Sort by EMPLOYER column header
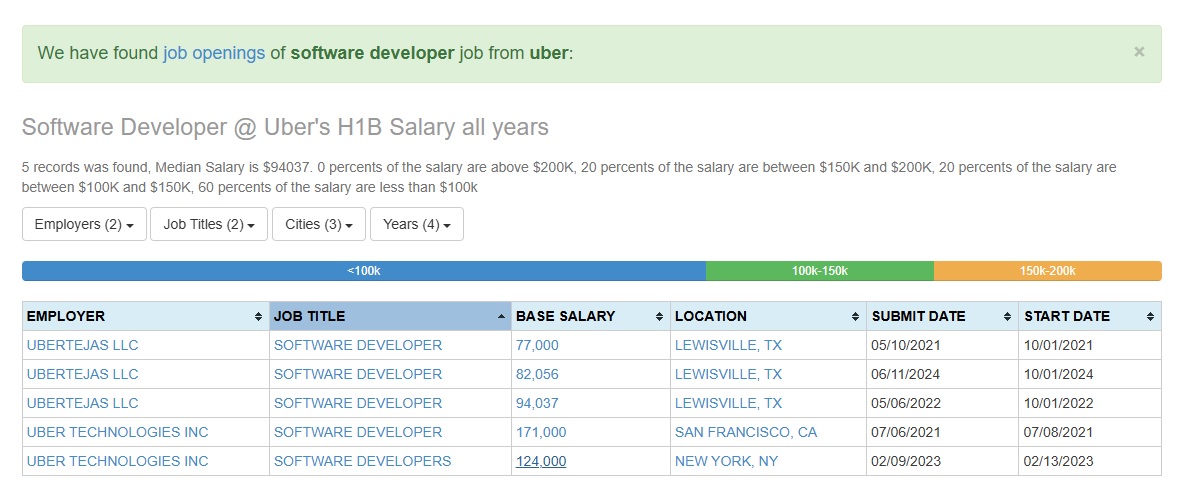 click(145, 316)
